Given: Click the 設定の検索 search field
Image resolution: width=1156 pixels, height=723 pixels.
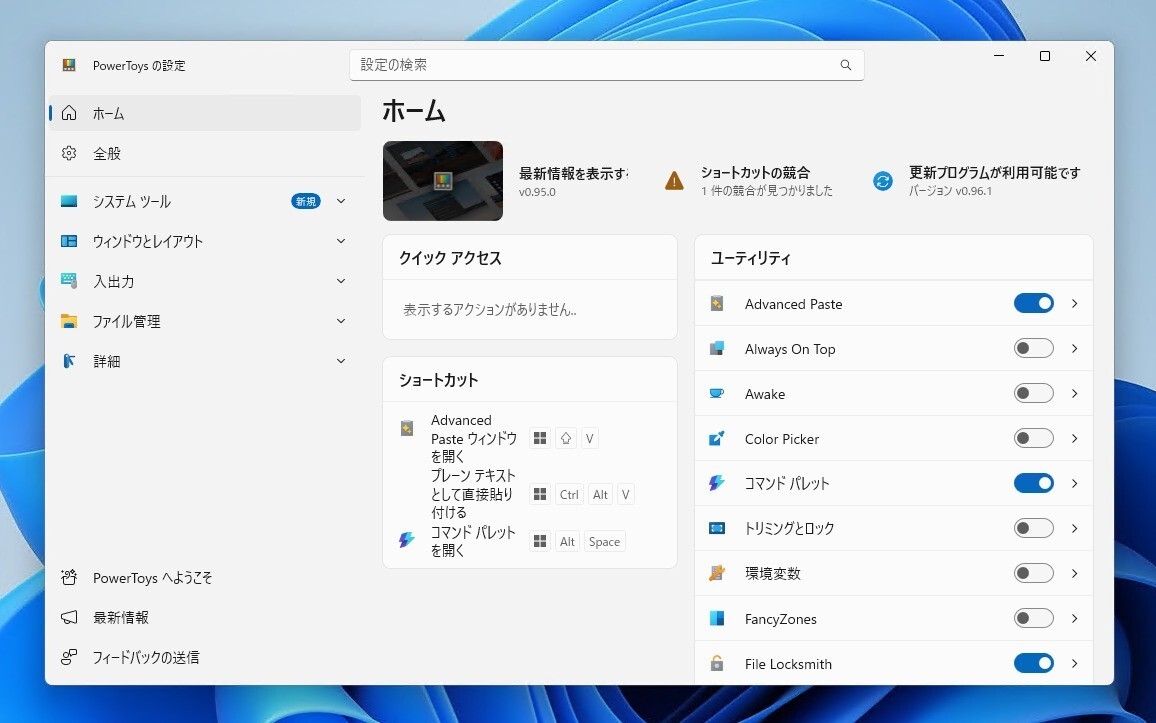Looking at the screenshot, I should pos(595,65).
